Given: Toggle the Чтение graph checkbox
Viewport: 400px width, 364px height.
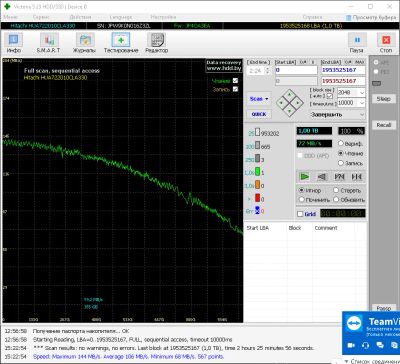Looking at the screenshot, I should (235, 81).
